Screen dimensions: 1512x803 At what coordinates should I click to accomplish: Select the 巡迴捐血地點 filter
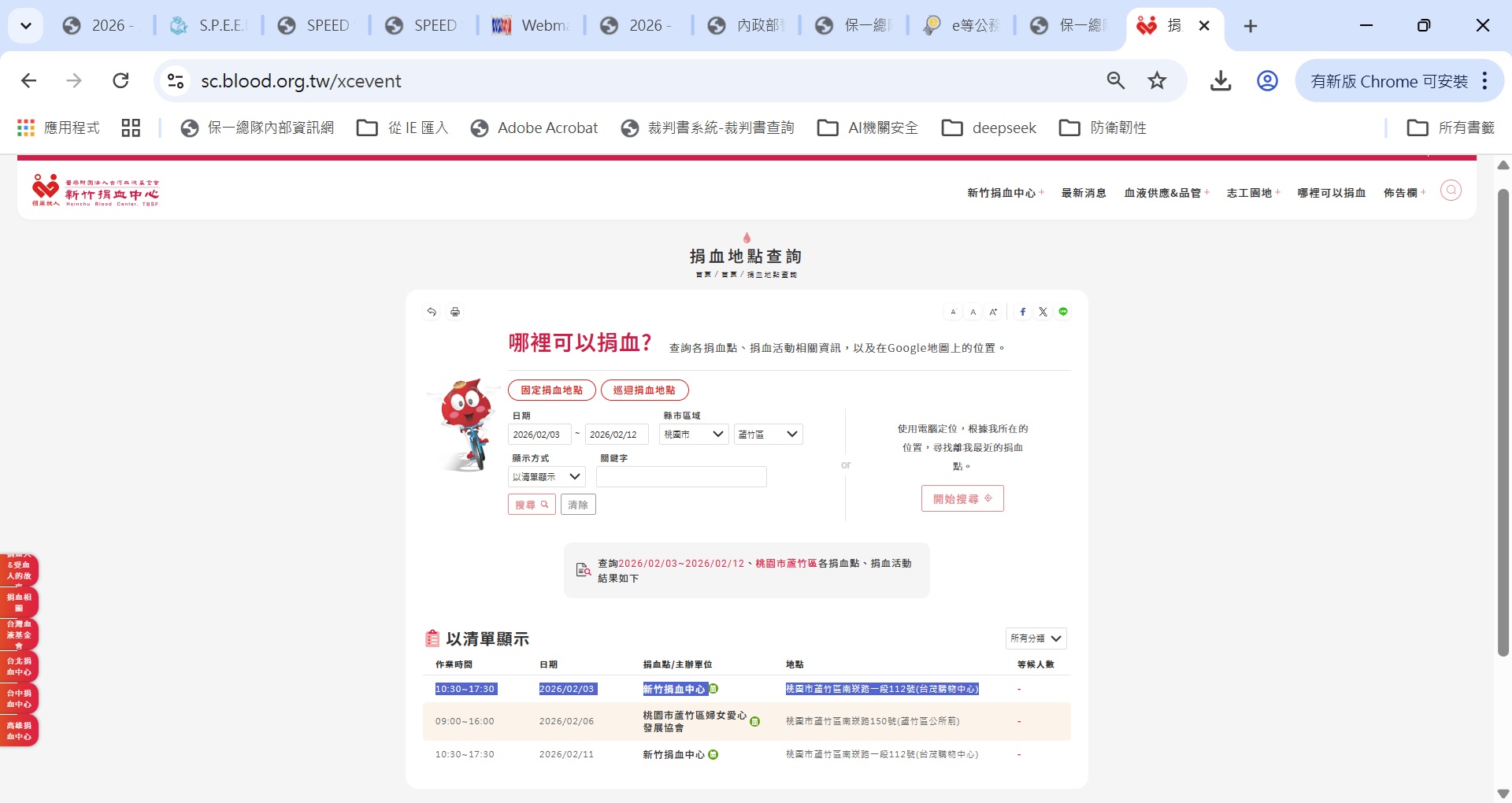(644, 390)
